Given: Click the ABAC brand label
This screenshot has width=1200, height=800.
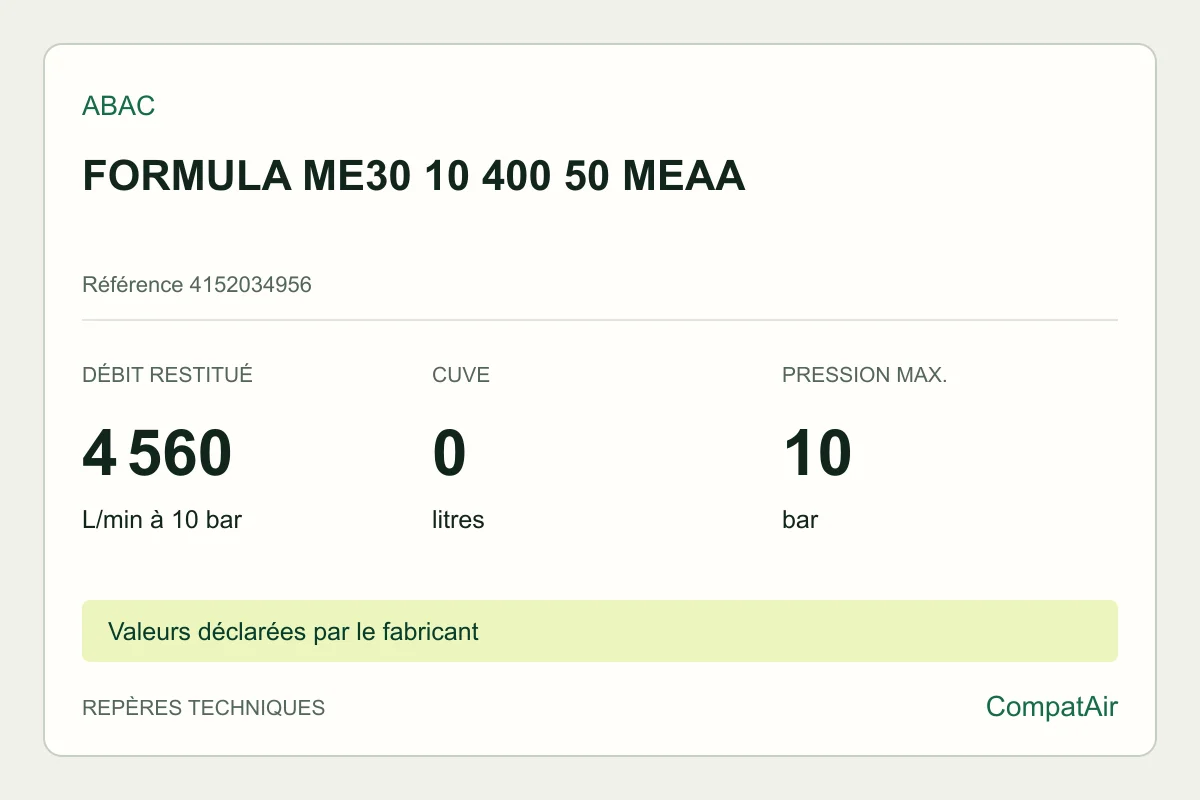Looking at the screenshot, I should (118, 106).
